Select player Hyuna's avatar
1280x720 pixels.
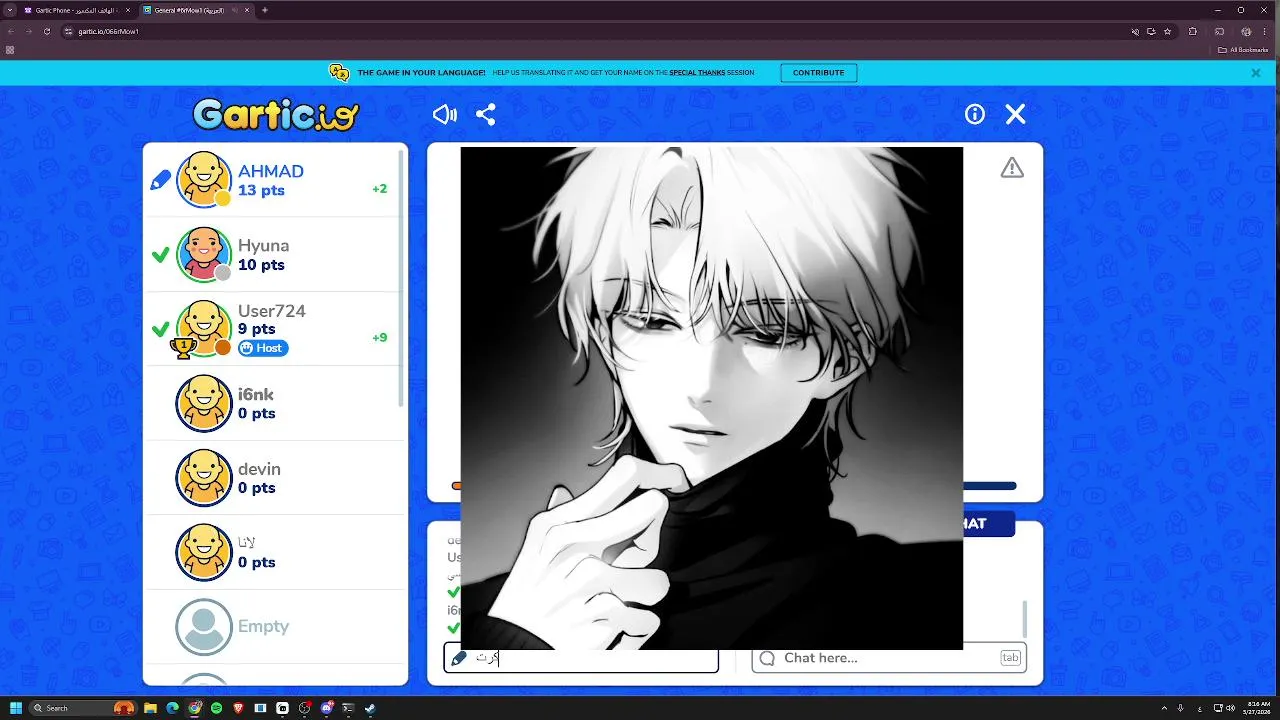click(204, 254)
